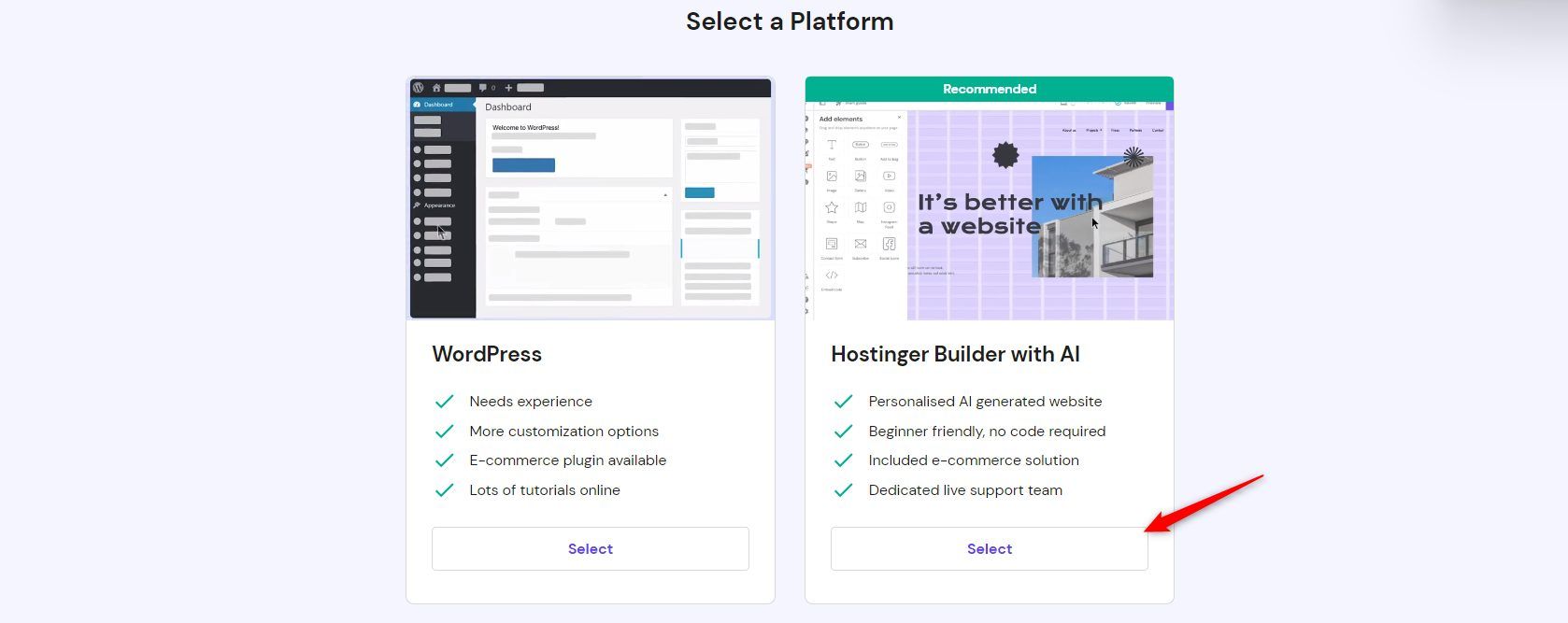Click the Select a Platform heading
The height and width of the screenshot is (623, 1568).
coord(790,21)
